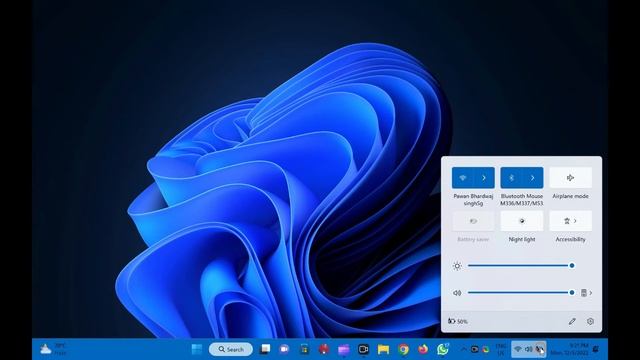Open the Teams Chat taskbar icon
The height and width of the screenshot is (360, 640).
point(284,349)
